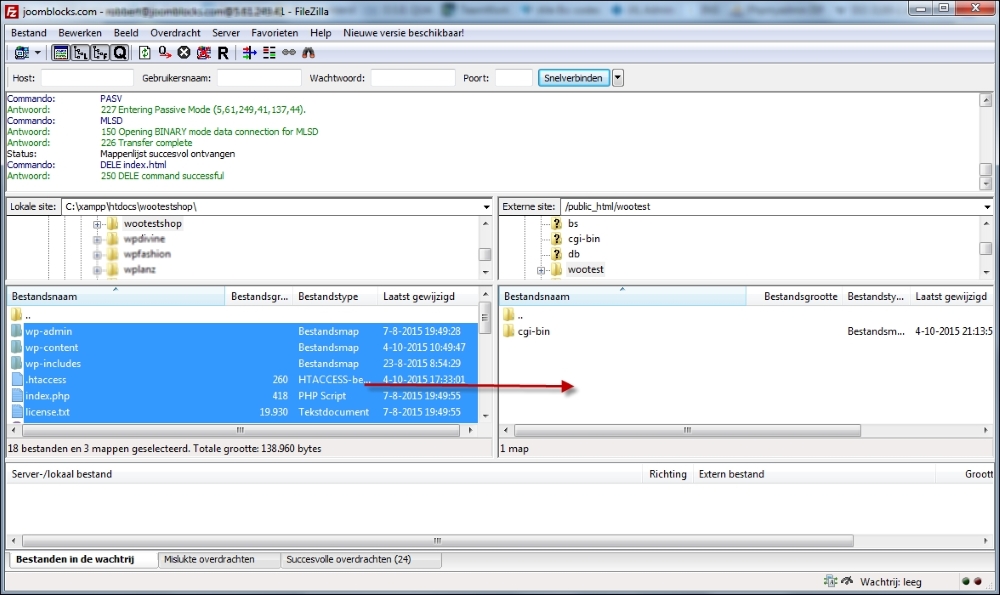Click binoculars file search icon

point(309,53)
